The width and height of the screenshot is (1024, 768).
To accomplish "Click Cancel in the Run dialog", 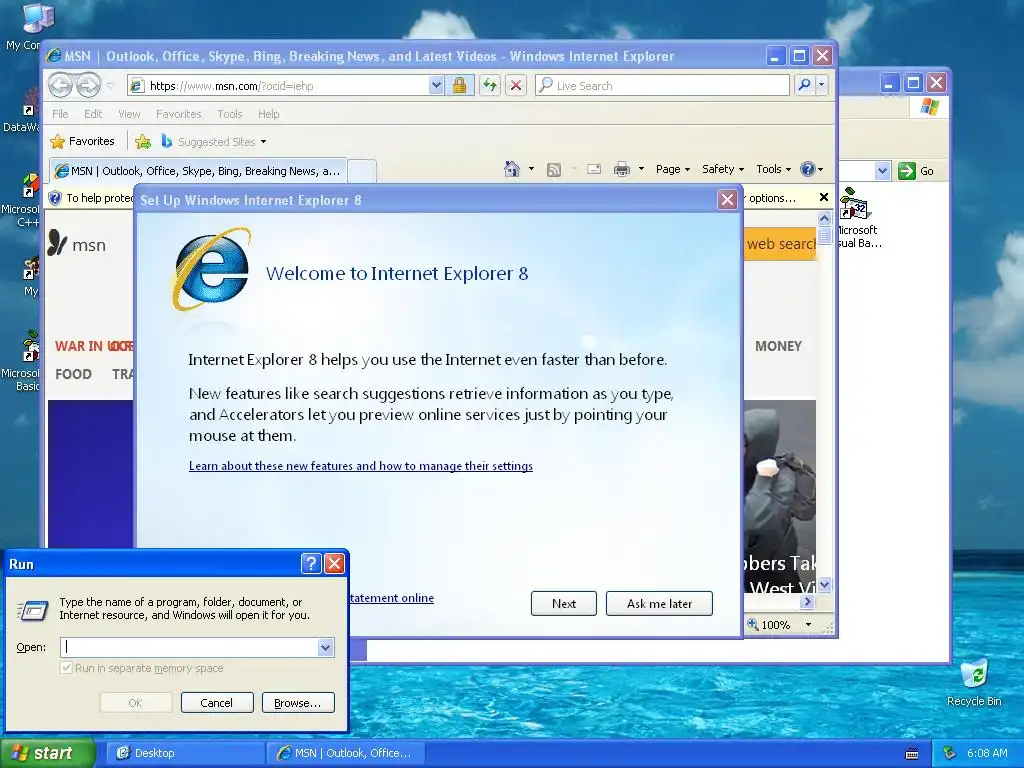I will [x=217, y=703].
